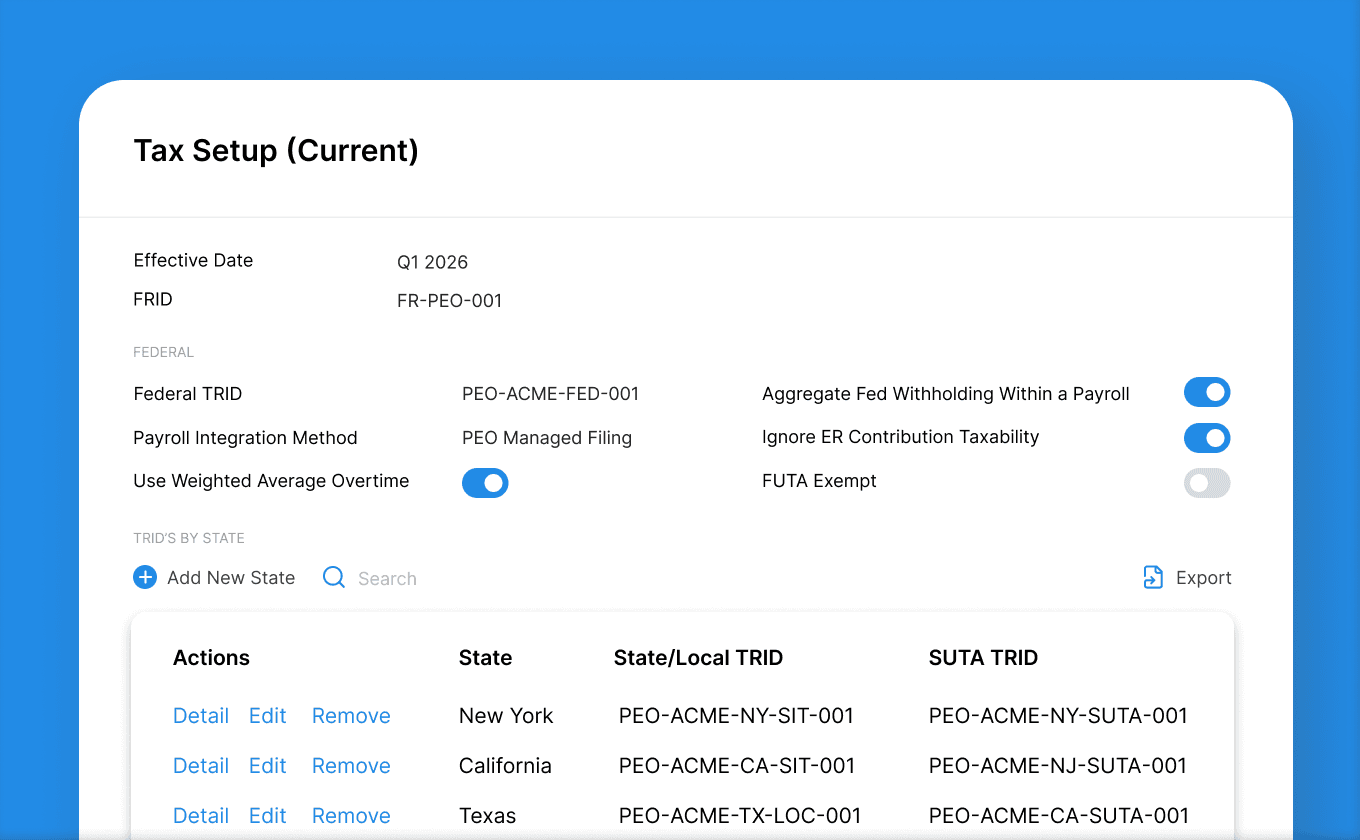Remove the Texas state entry
The height and width of the screenshot is (840, 1360).
[x=351, y=815]
